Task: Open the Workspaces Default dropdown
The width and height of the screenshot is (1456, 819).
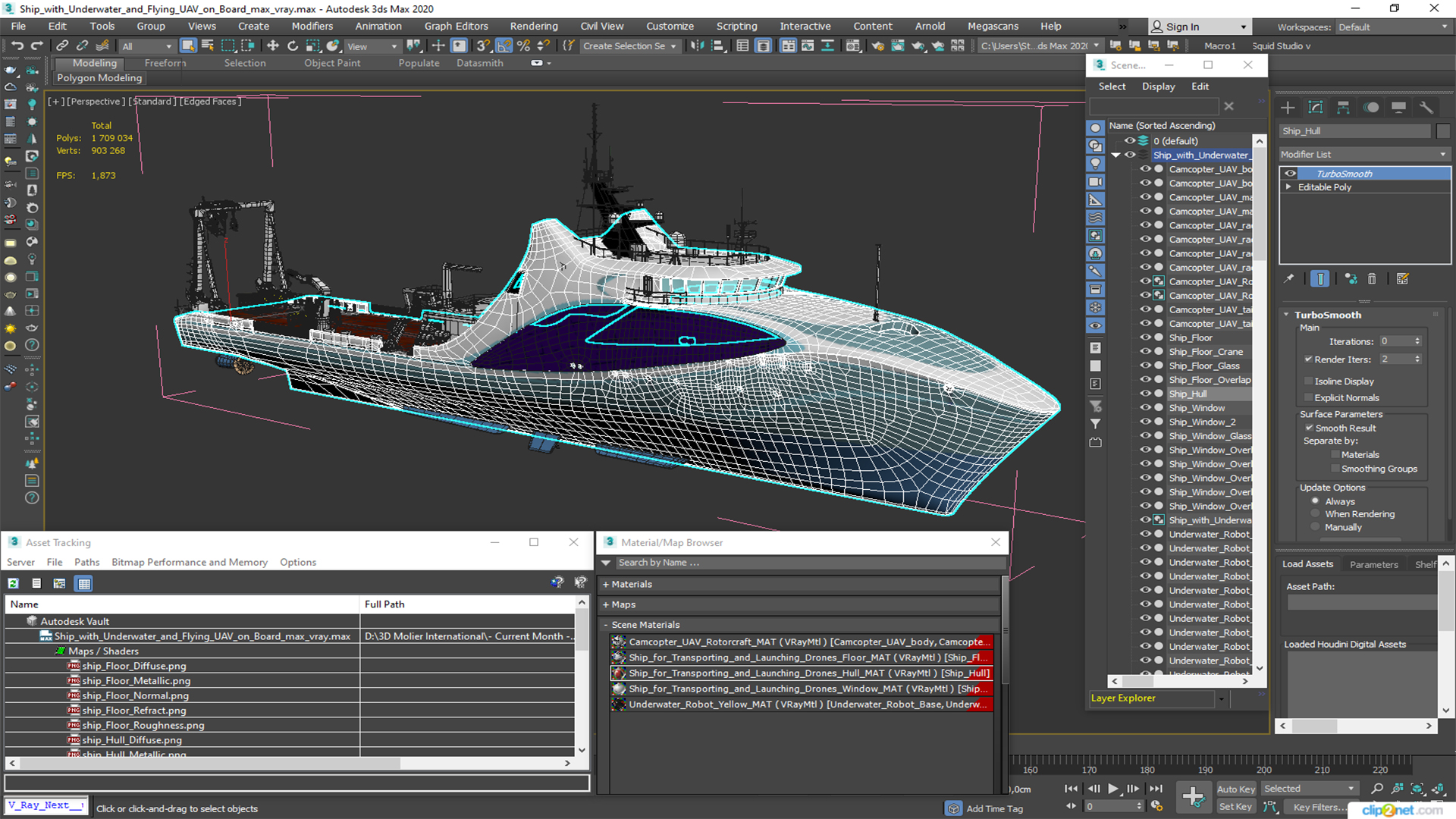Action: click(1392, 27)
